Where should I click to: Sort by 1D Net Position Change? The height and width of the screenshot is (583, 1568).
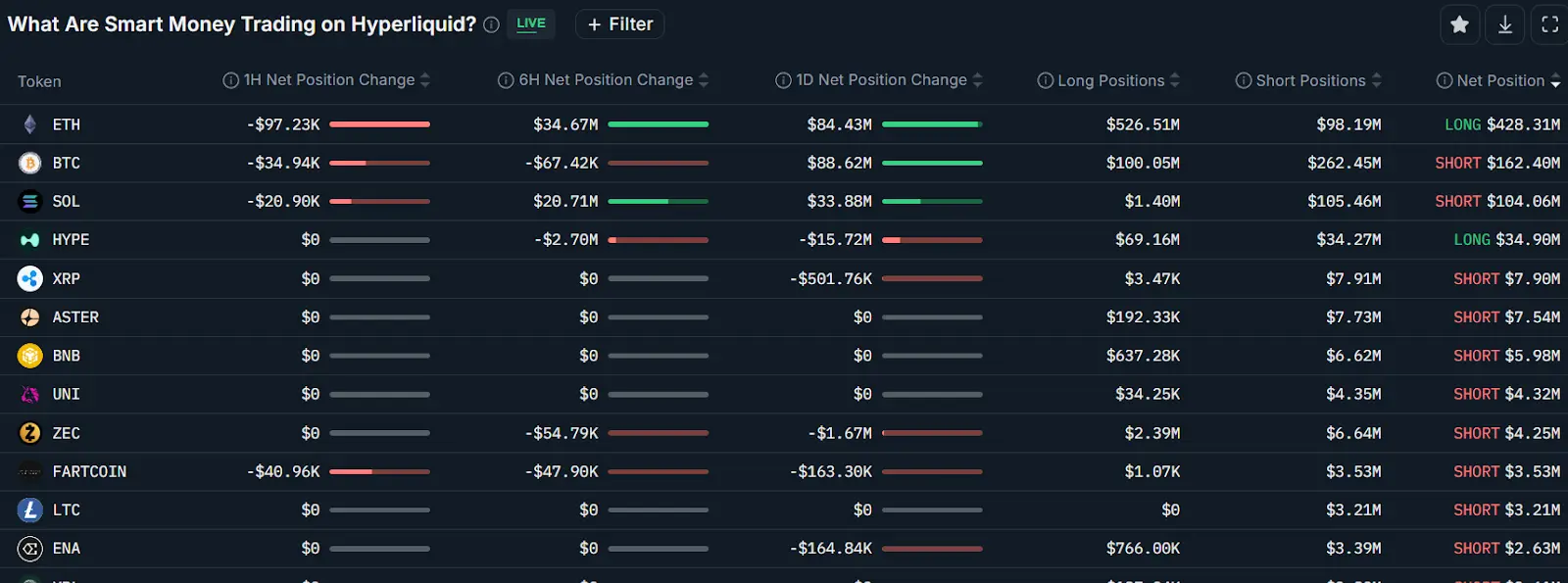coord(977,80)
